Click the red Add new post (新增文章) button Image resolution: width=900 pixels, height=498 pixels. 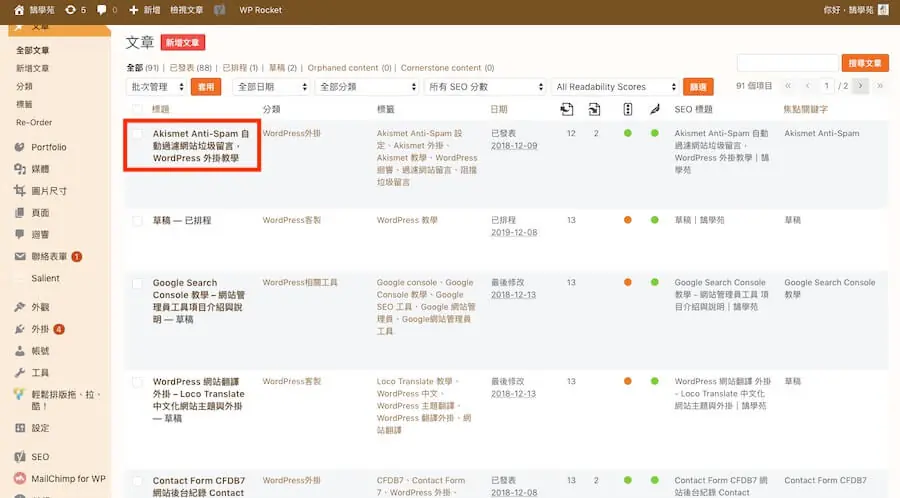183,42
